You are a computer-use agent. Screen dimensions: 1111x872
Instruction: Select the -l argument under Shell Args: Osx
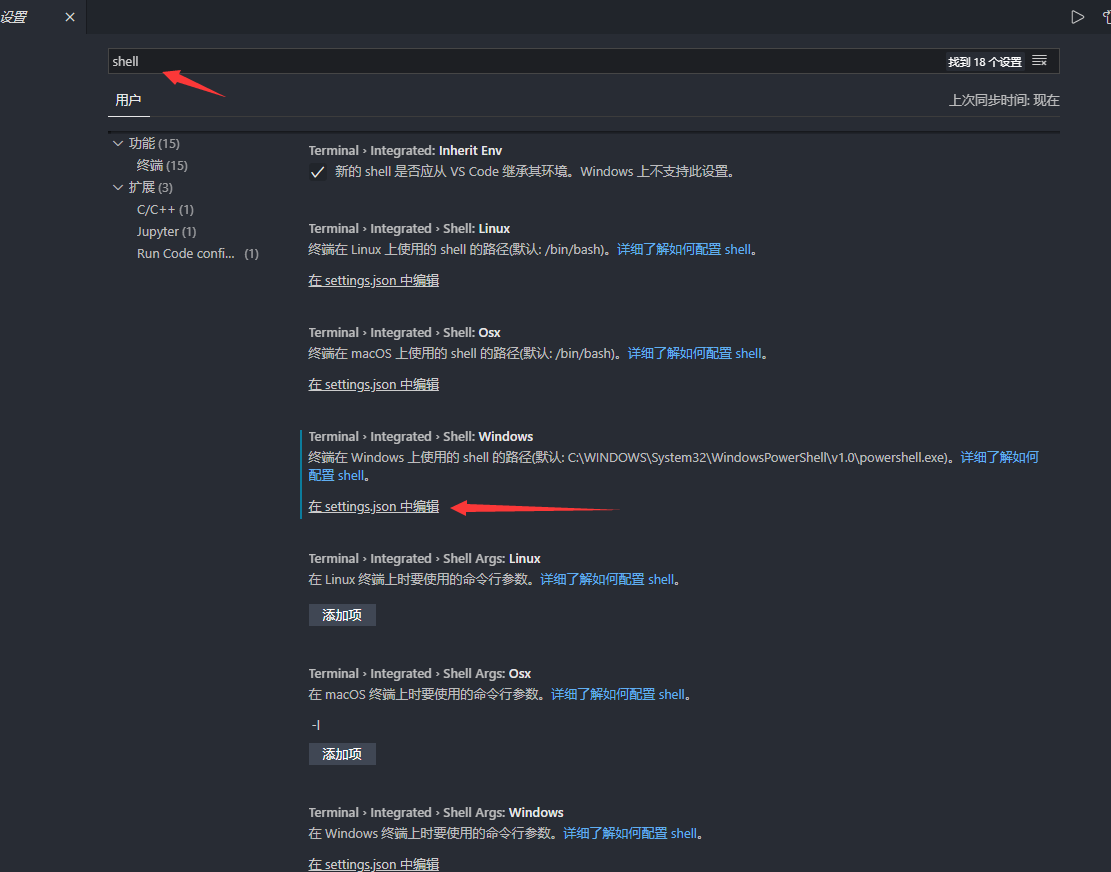pos(316,723)
